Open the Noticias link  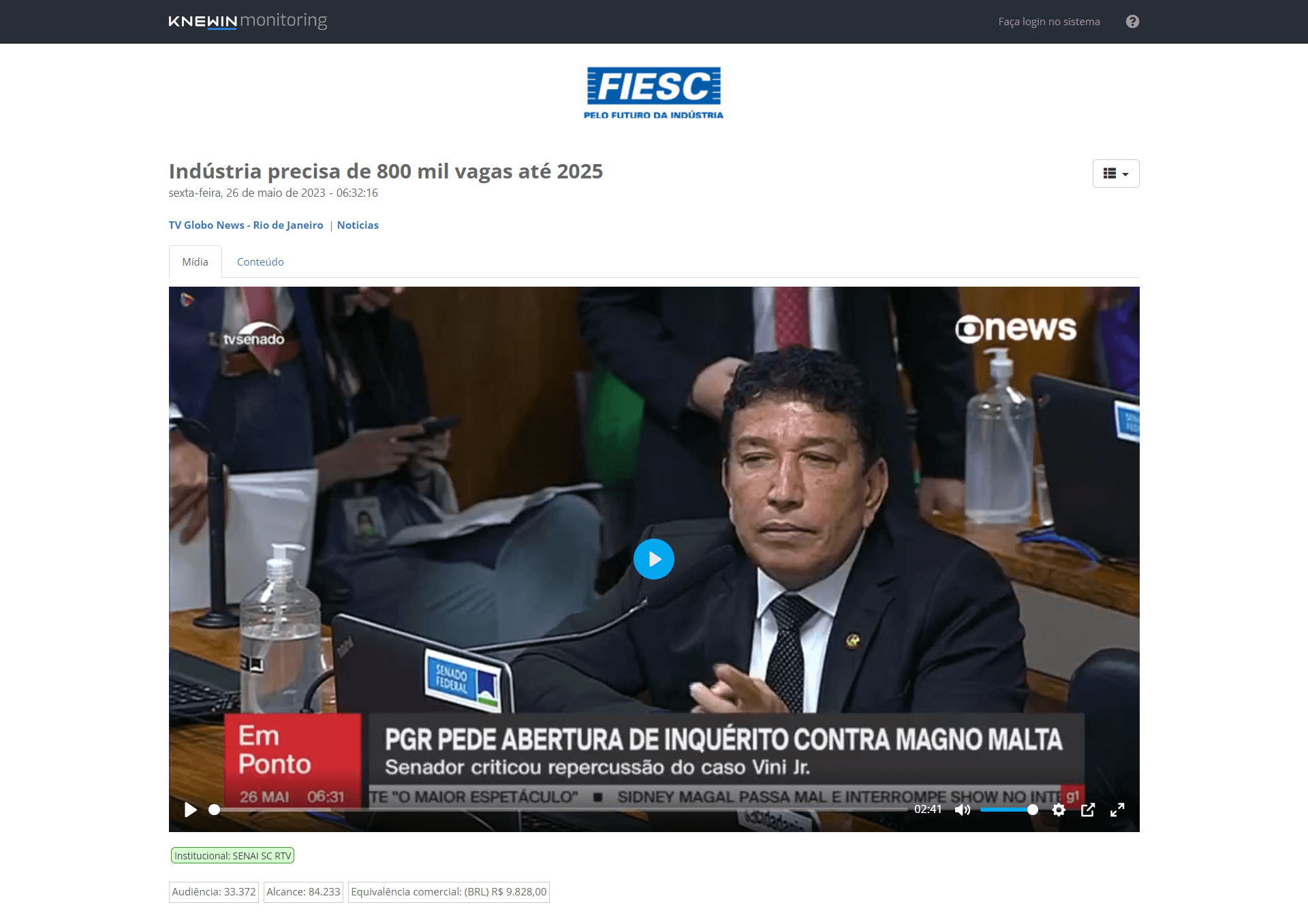click(358, 225)
